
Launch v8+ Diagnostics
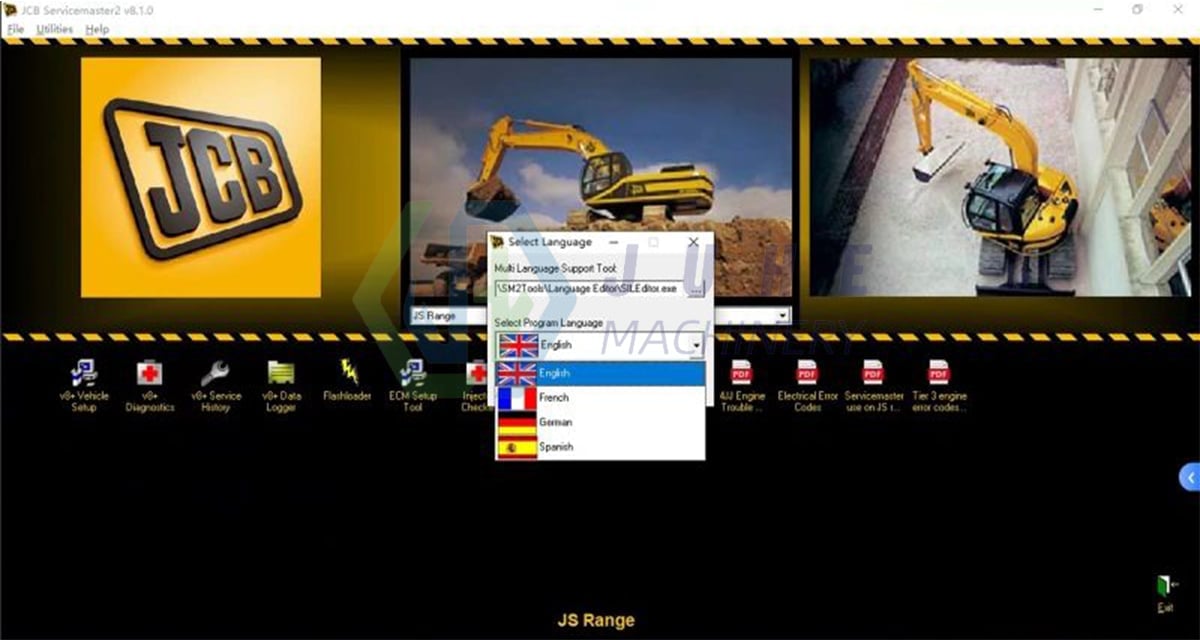click(150, 375)
